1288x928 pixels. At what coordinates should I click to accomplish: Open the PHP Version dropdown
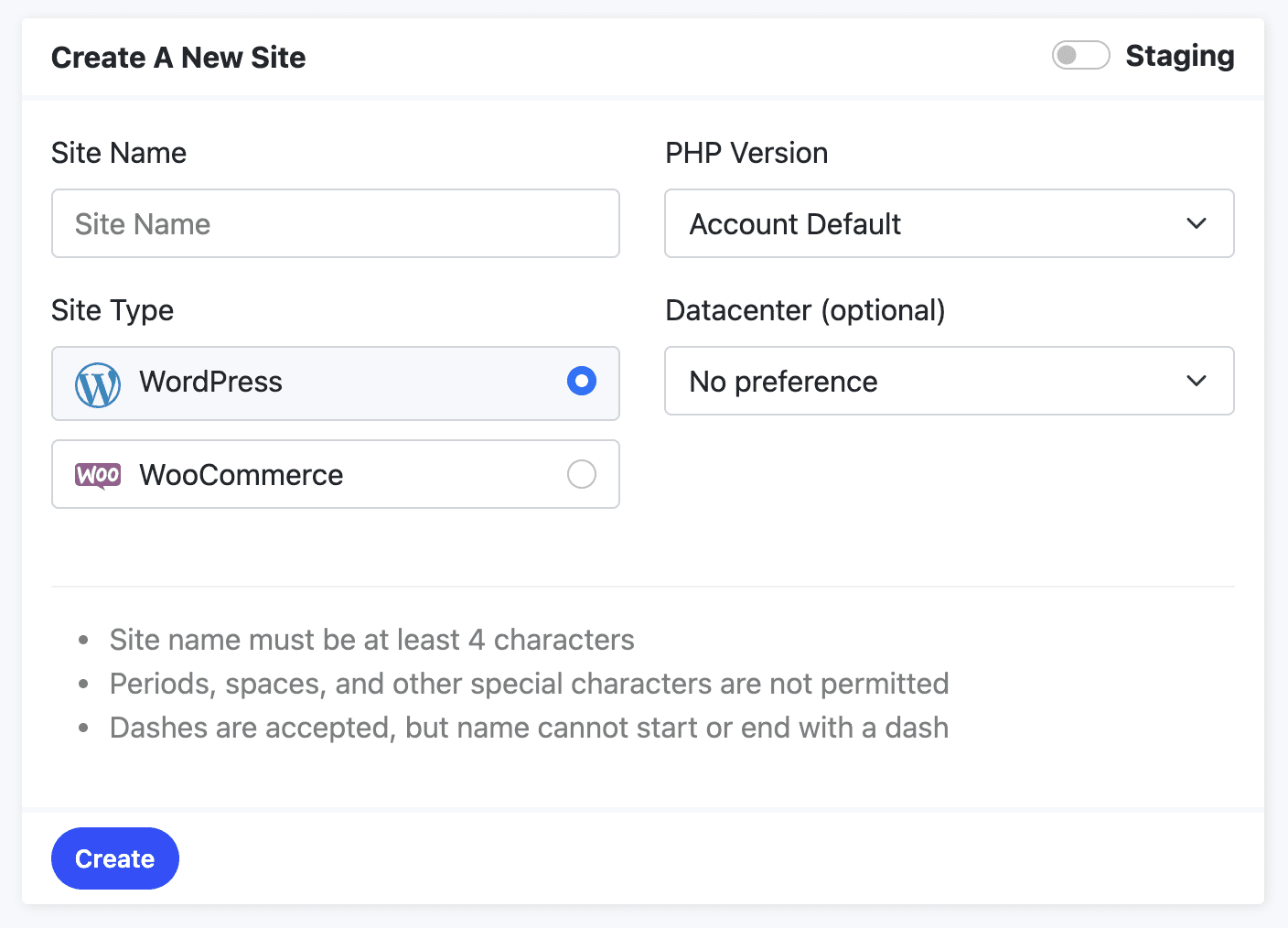pyautogui.click(x=949, y=223)
